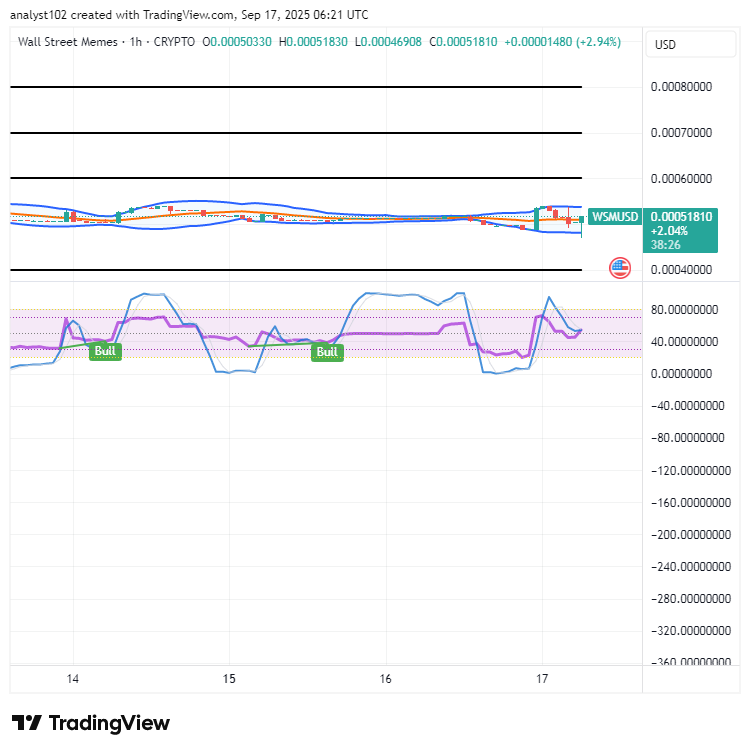Click the first Bull signal label
Image resolution: width=750 pixels, height=753 pixels.
coord(105,351)
